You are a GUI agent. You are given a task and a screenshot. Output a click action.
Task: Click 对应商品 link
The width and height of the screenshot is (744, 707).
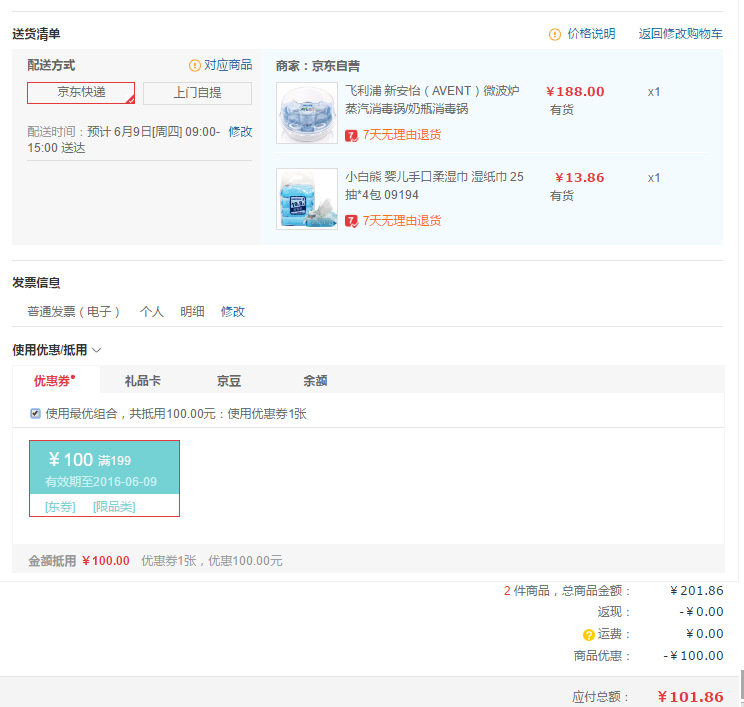point(228,65)
